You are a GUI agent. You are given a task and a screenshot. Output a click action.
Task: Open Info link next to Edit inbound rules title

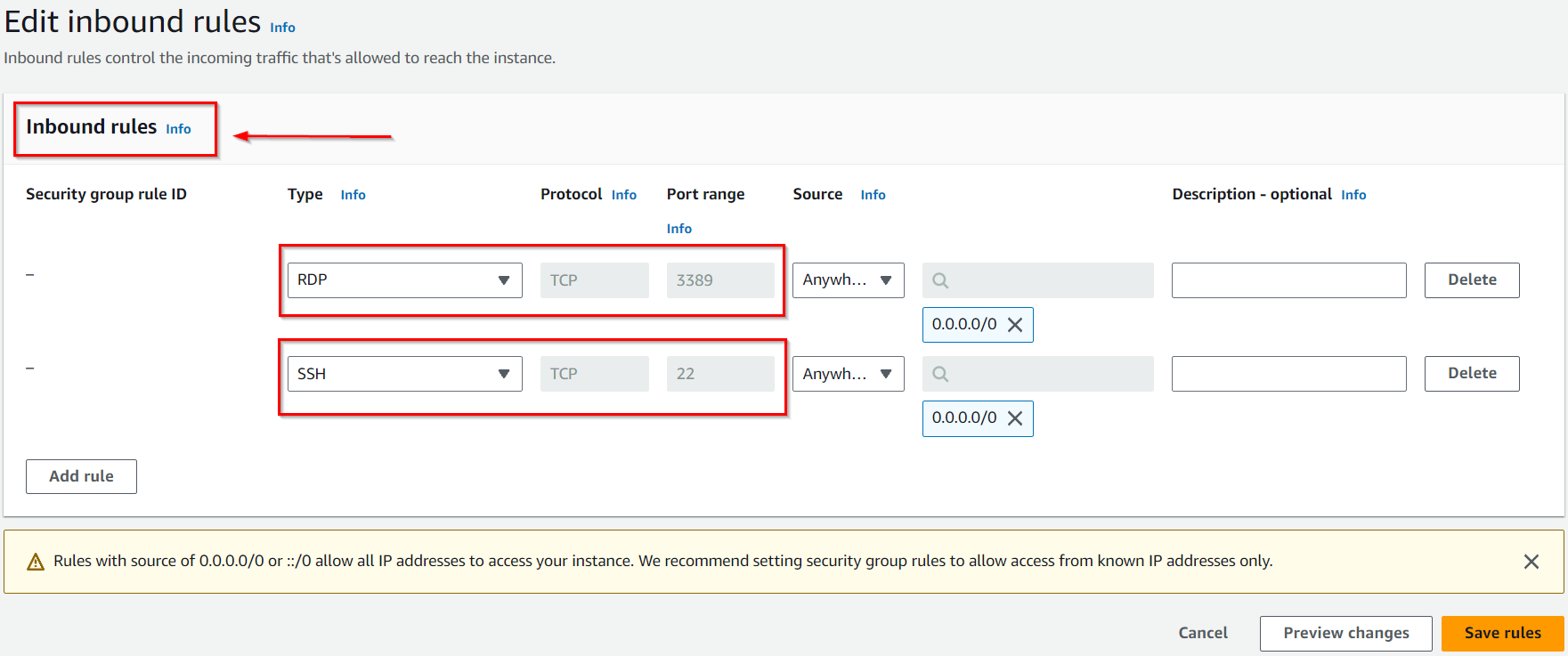coord(282,28)
